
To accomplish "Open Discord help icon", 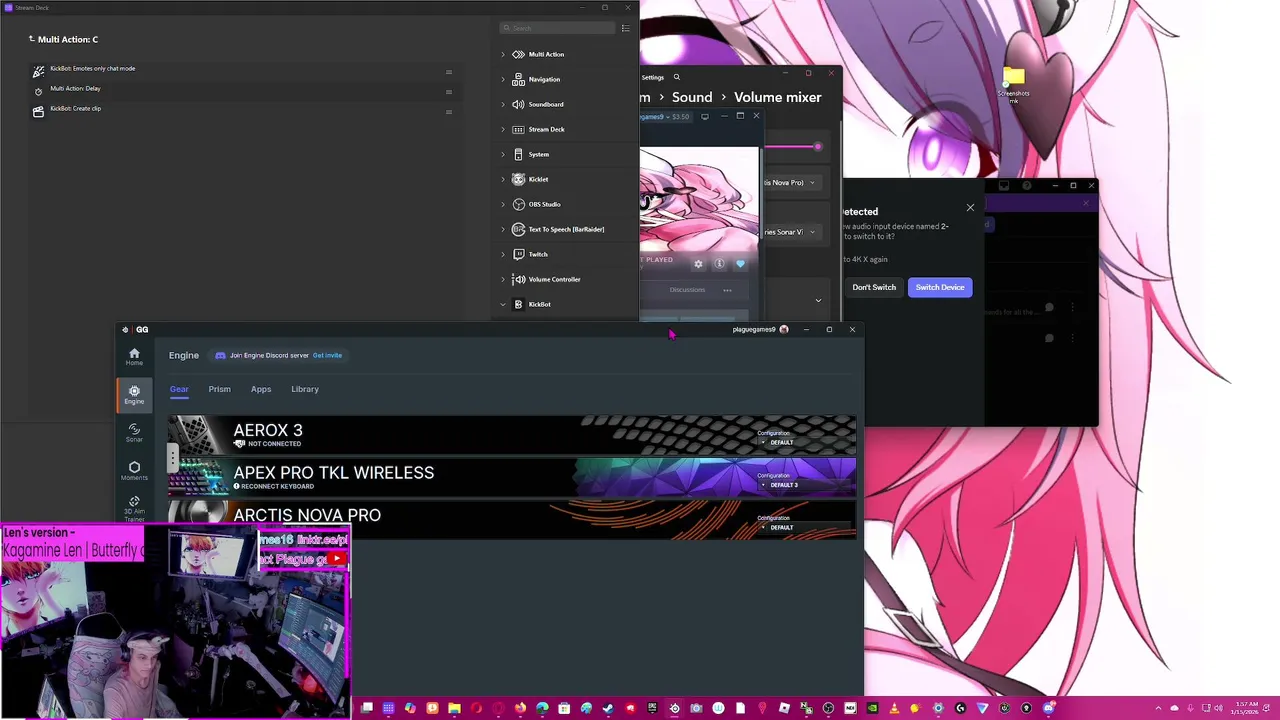I will coord(1027,185).
